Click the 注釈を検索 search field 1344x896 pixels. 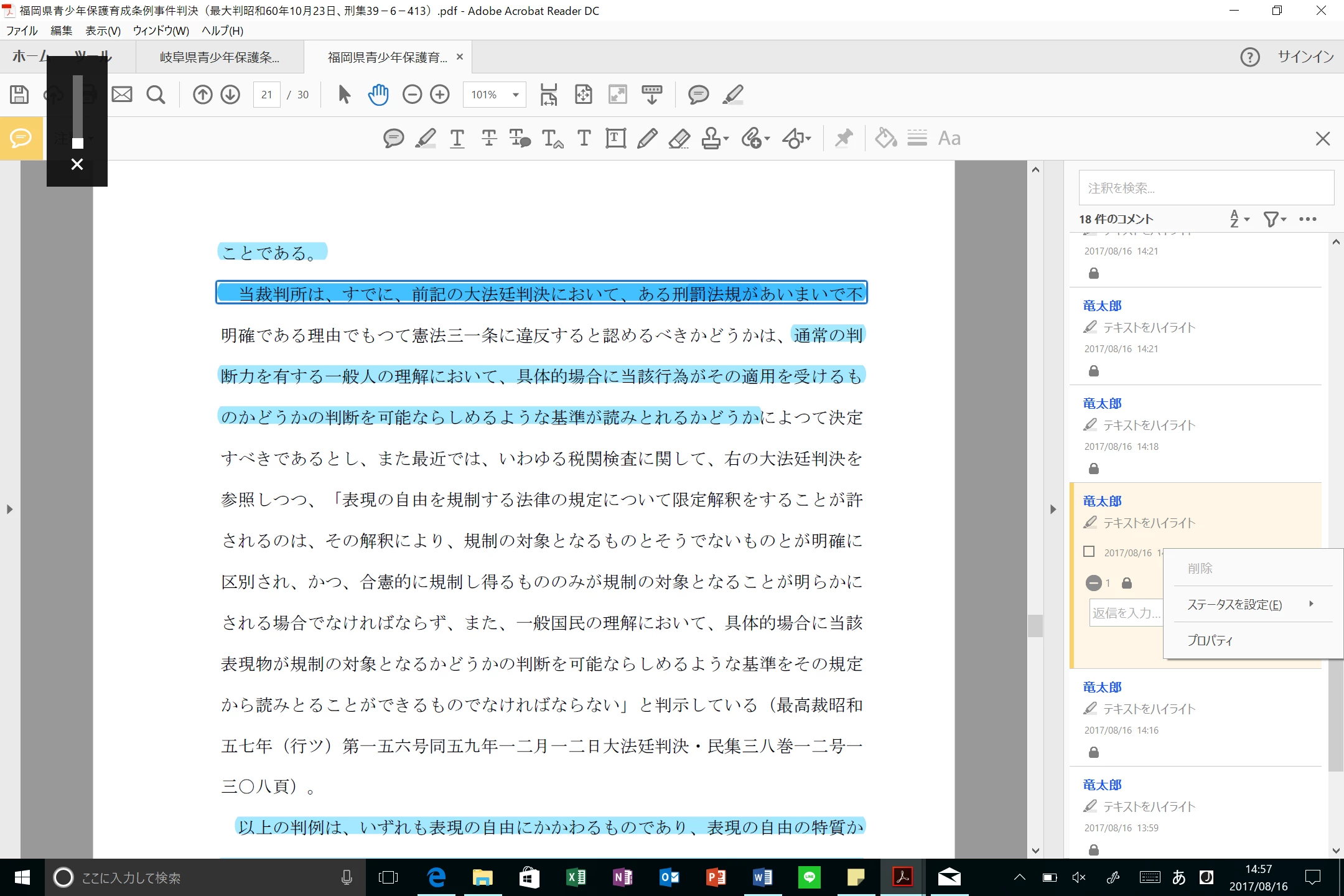1206,188
